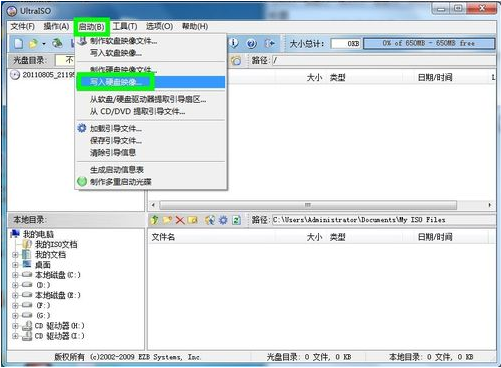Image resolution: width=501 pixels, height=368 pixels.
Task: Expand 本地磁盘 (E:) tree node
Action: click(15, 295)
